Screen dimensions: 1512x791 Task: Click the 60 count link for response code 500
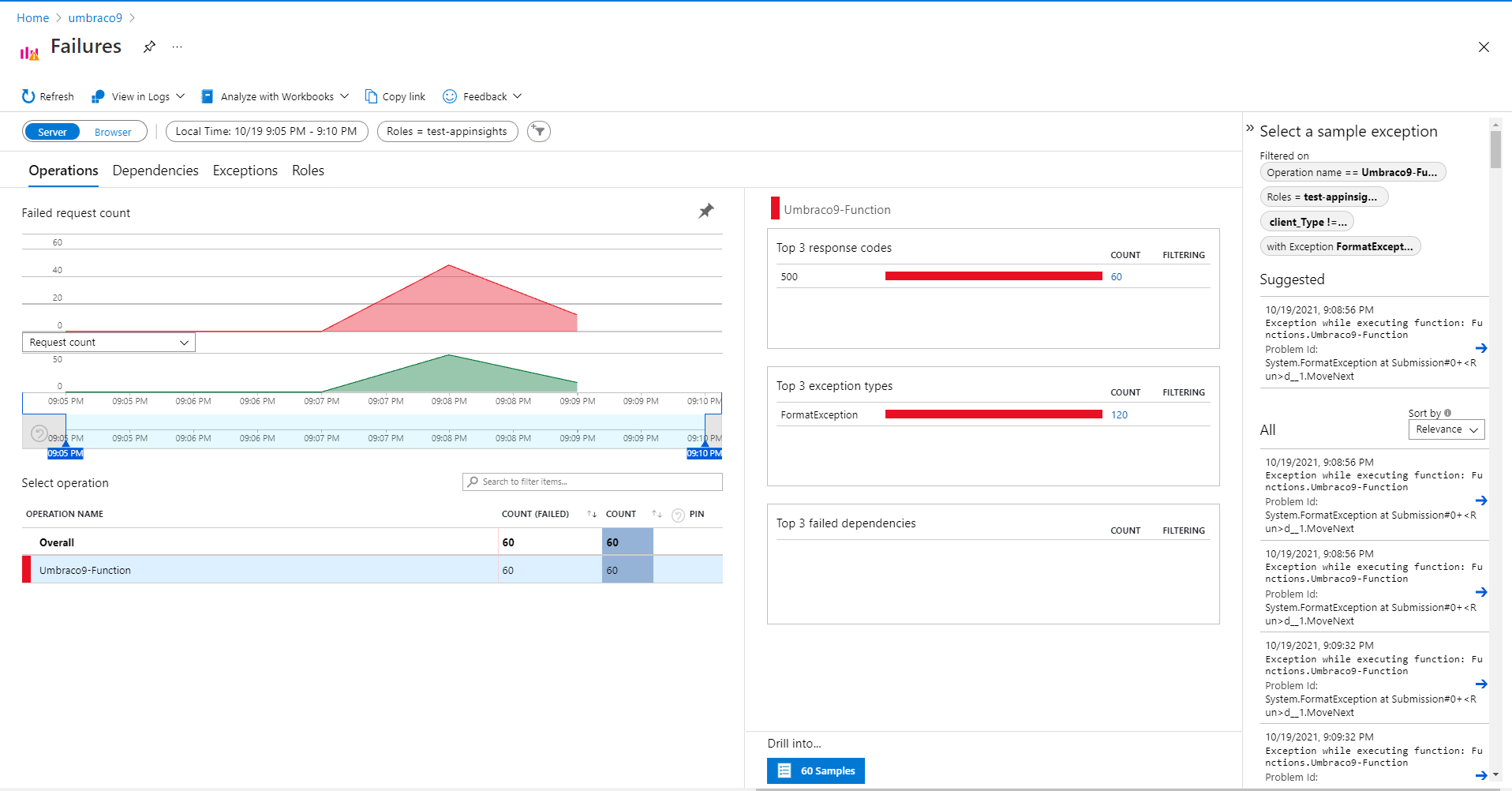pyautogui.click(x=1116, y=276)
